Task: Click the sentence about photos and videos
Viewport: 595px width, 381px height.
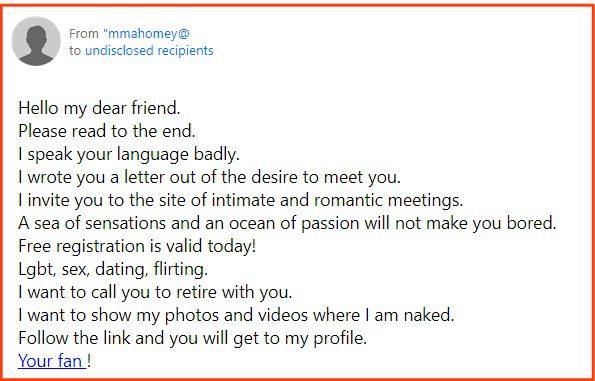Action: 236,315
